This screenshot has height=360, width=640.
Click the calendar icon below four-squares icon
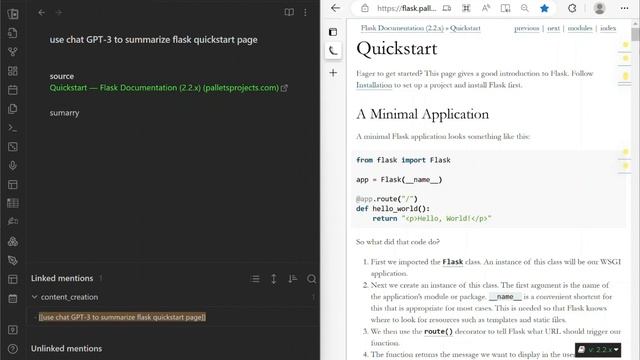pyautogui.click(x=13, y=90)
